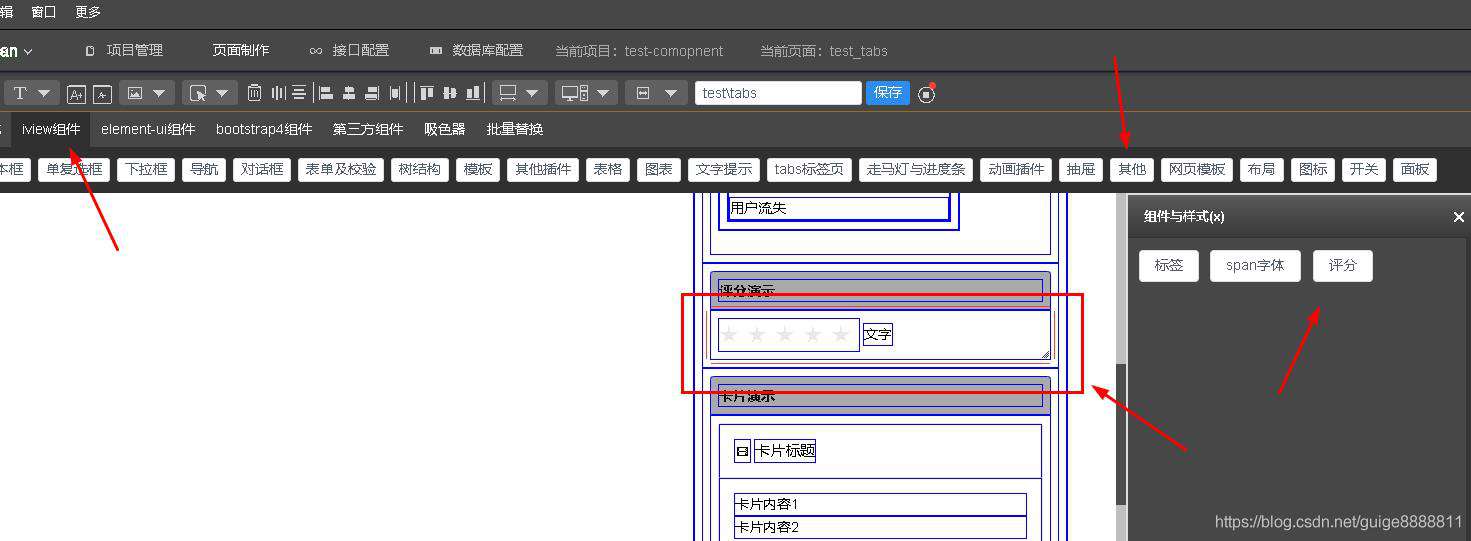
Task: Click the star rating control on canvas
Action: point(788,335)
